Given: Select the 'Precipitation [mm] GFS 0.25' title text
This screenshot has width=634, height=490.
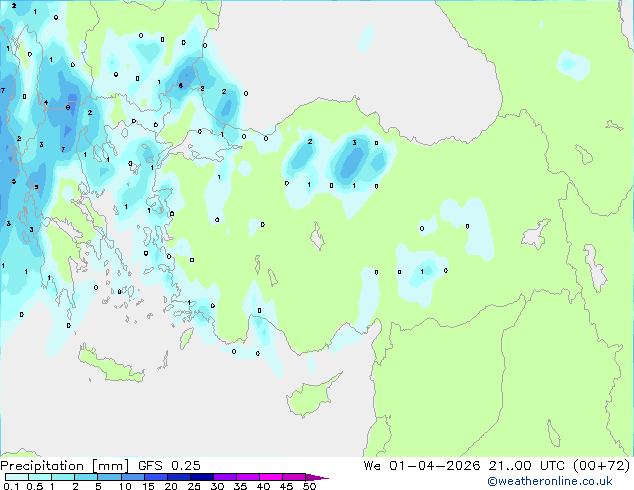Looking at the screenshot, I should click(x=100, y=466).
